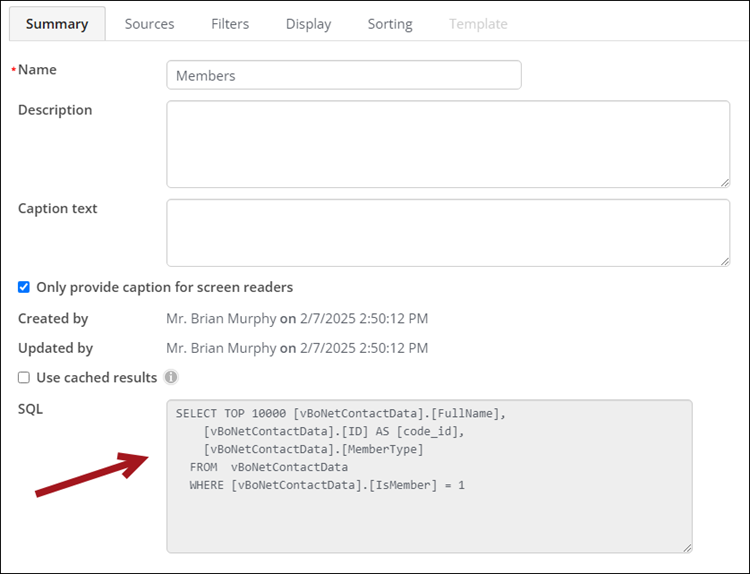Viewport: 750px width, 574px height.
Task: Click in the SQL query text box
Action: (430, 476)
